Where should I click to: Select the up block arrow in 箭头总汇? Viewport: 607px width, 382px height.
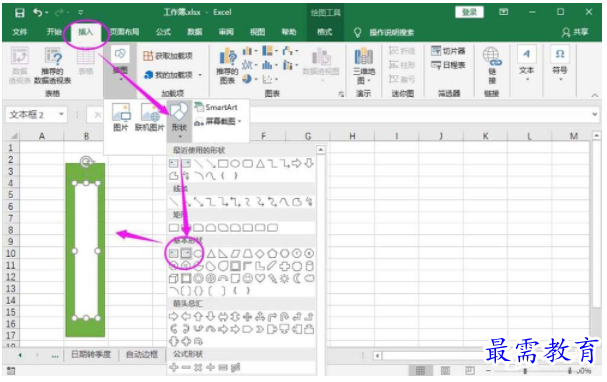click(198, 317)
